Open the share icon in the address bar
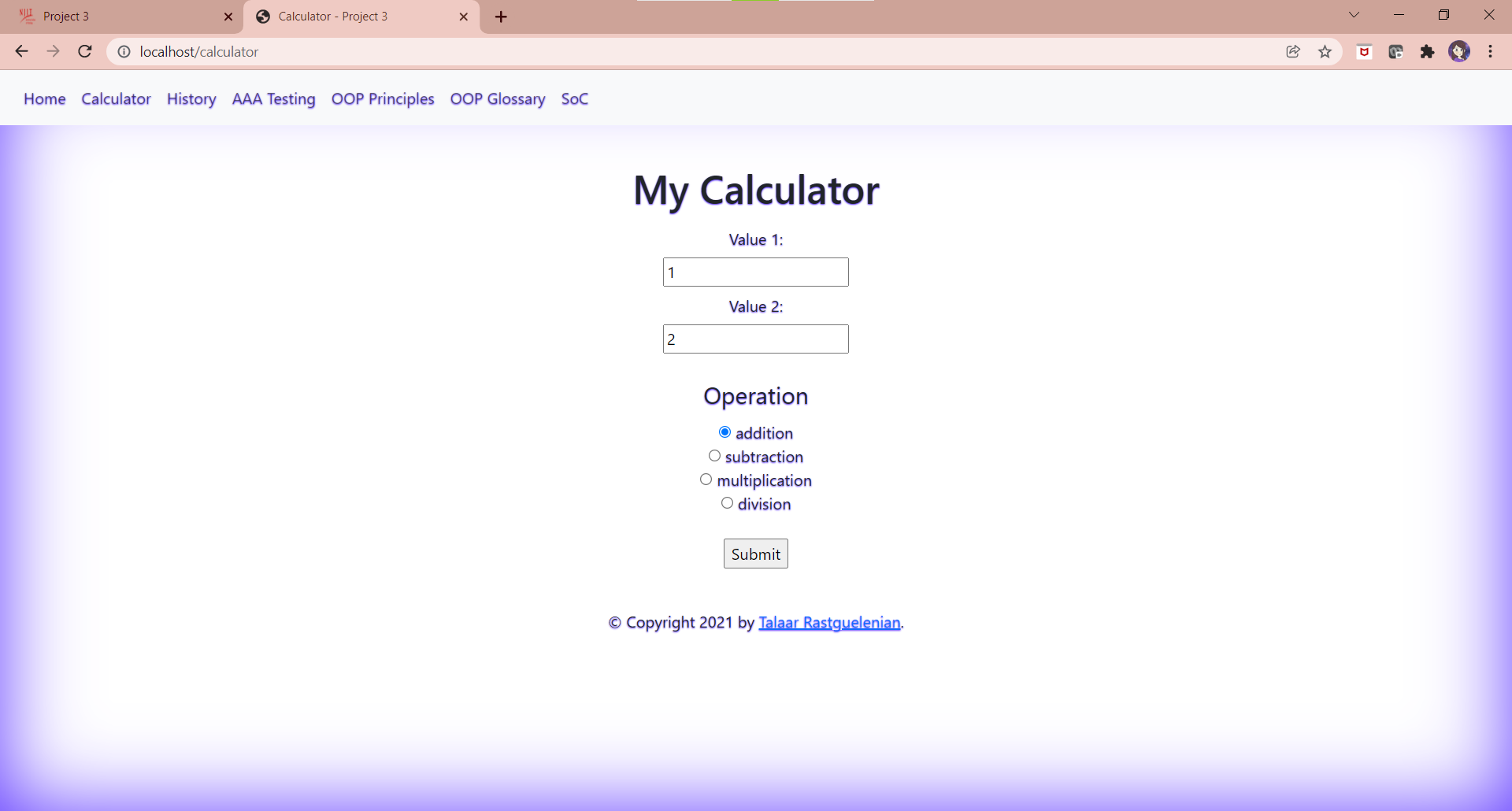Screen dimensions: 1512x811 point(1293,51)
